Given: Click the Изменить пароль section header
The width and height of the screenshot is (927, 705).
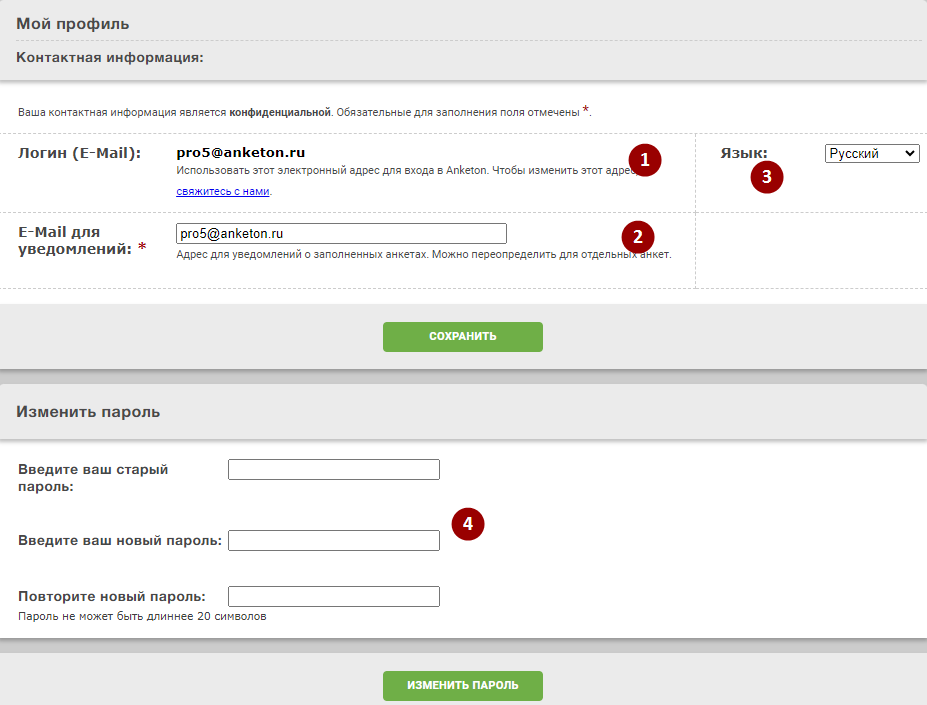Looking at the screenshot, I should [x=88, y=412].
